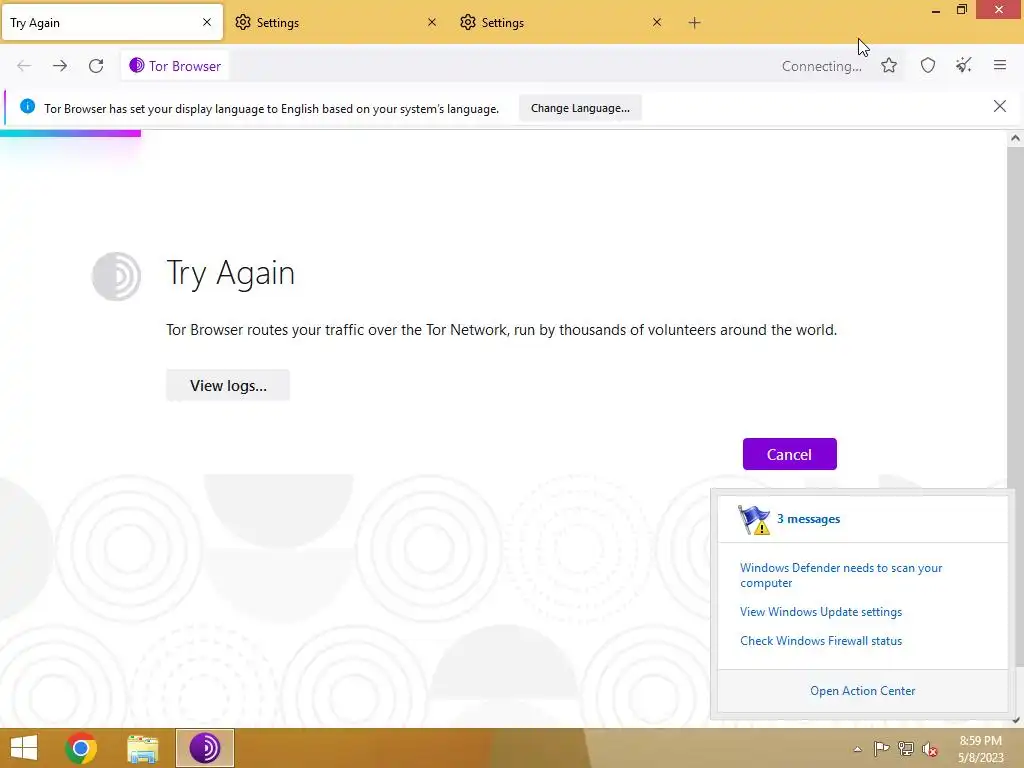Go forward using the forward arrow
1024x768 pixels.
coord(60,66)
